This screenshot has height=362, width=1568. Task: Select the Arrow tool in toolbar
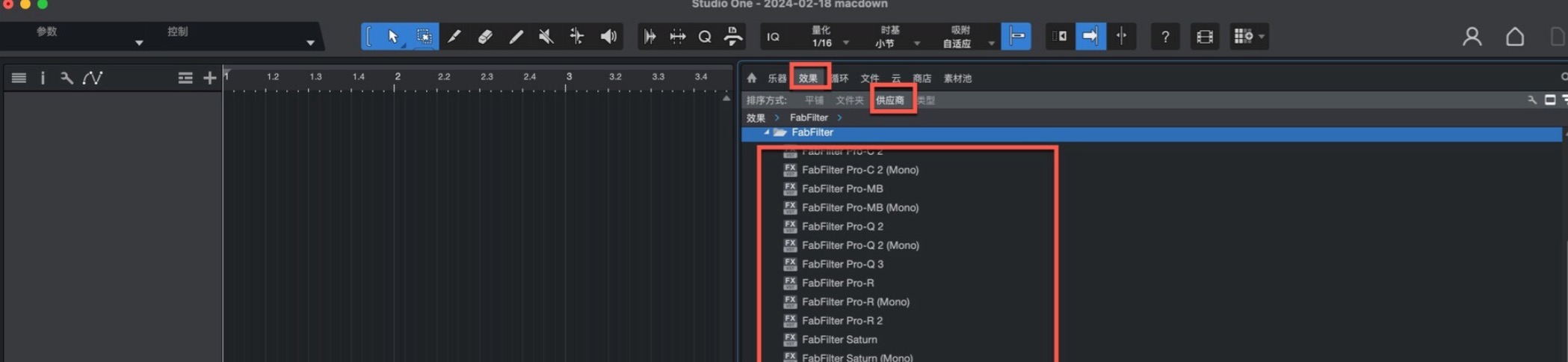tap(392, 37)
